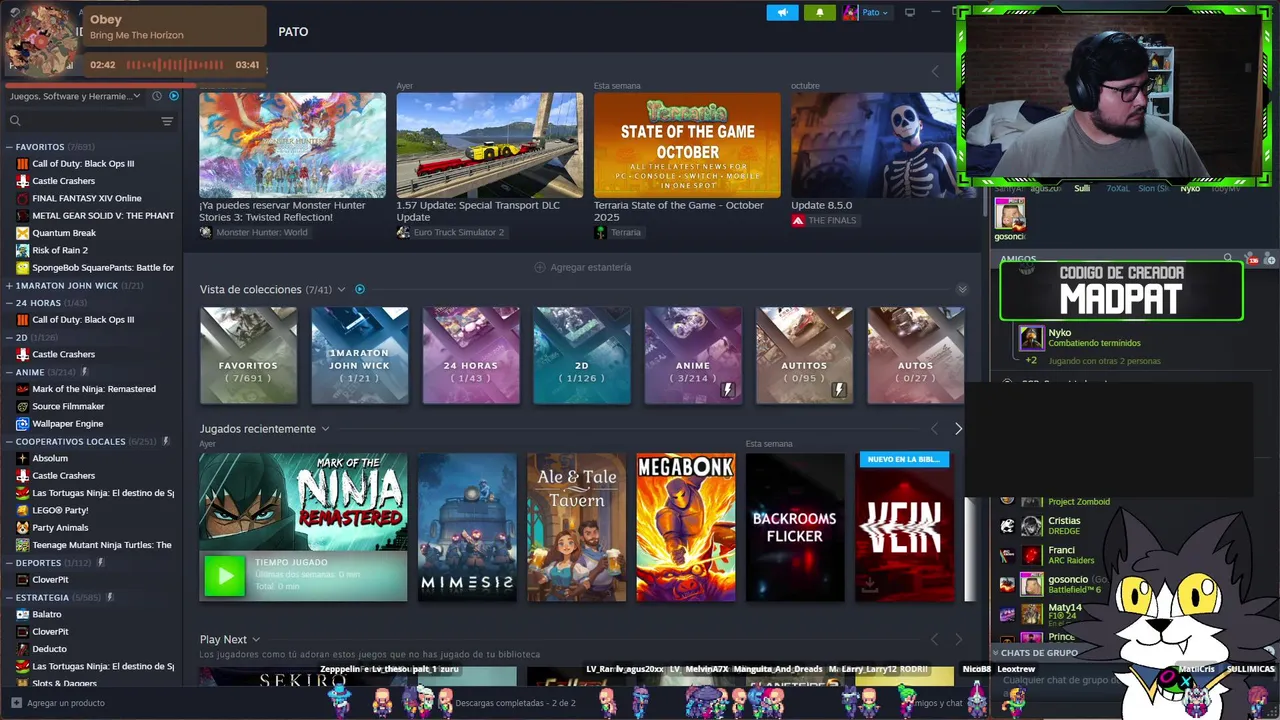Open Juegos, Software y Herramientas filter dropdown
This screenshot has width=1280, height=720.
pos(75,96)
